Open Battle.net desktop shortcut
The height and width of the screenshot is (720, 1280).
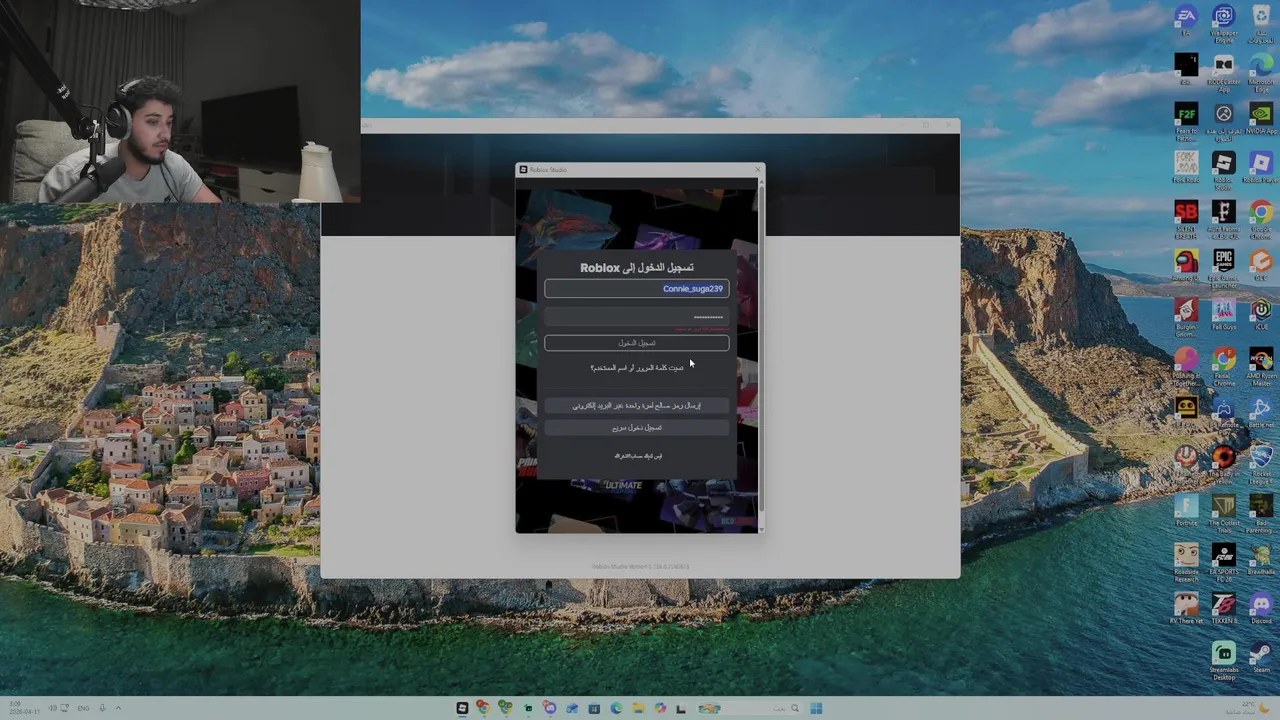(1261, 412)
